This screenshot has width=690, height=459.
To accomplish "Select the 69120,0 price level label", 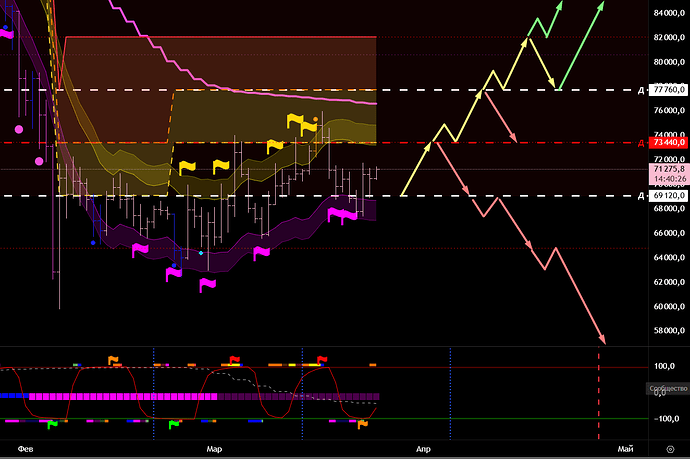I will [663, 196].
